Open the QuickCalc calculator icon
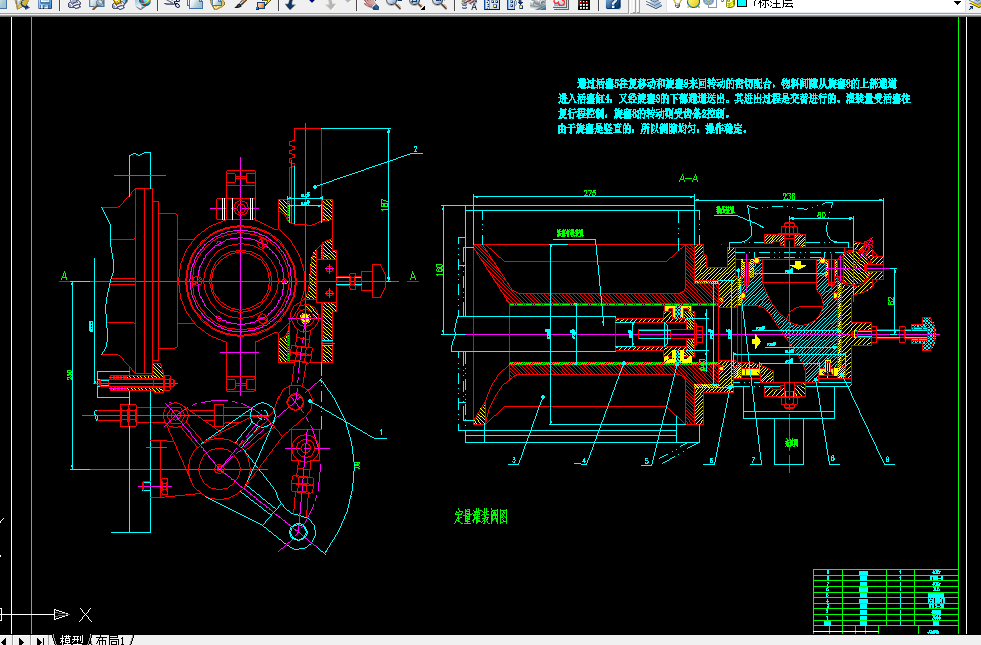The image size is (981, 645). [584, 4]
